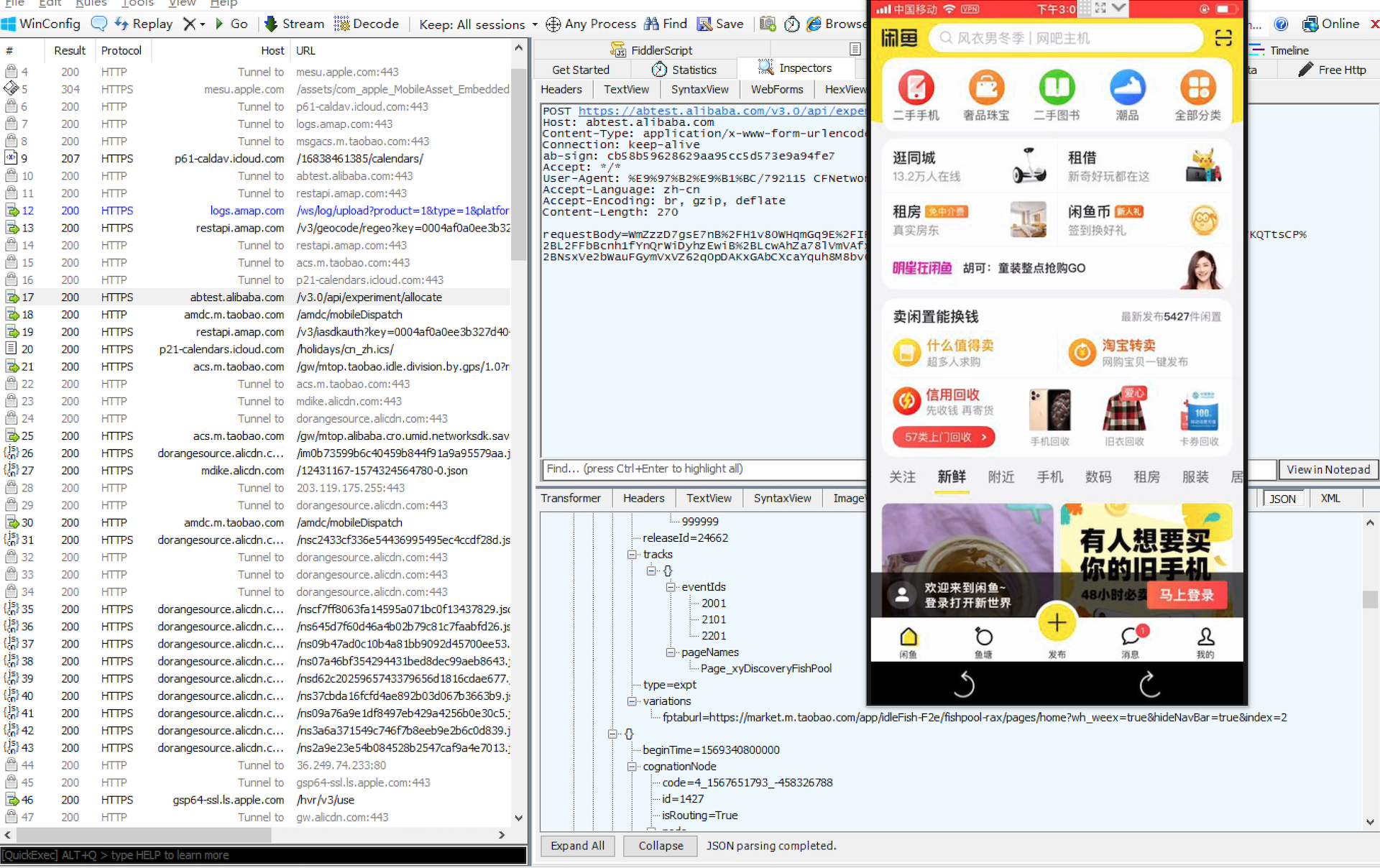The height and width of the screenshot is (868, 1380).
Task: Click the Collapse button
Action: 661,846
